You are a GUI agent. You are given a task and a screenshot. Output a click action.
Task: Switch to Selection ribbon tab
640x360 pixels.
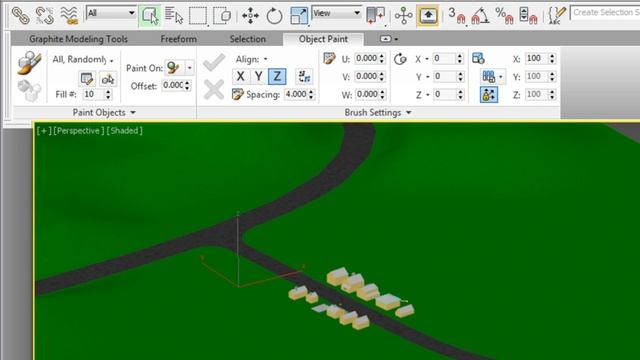coord(247,39)
